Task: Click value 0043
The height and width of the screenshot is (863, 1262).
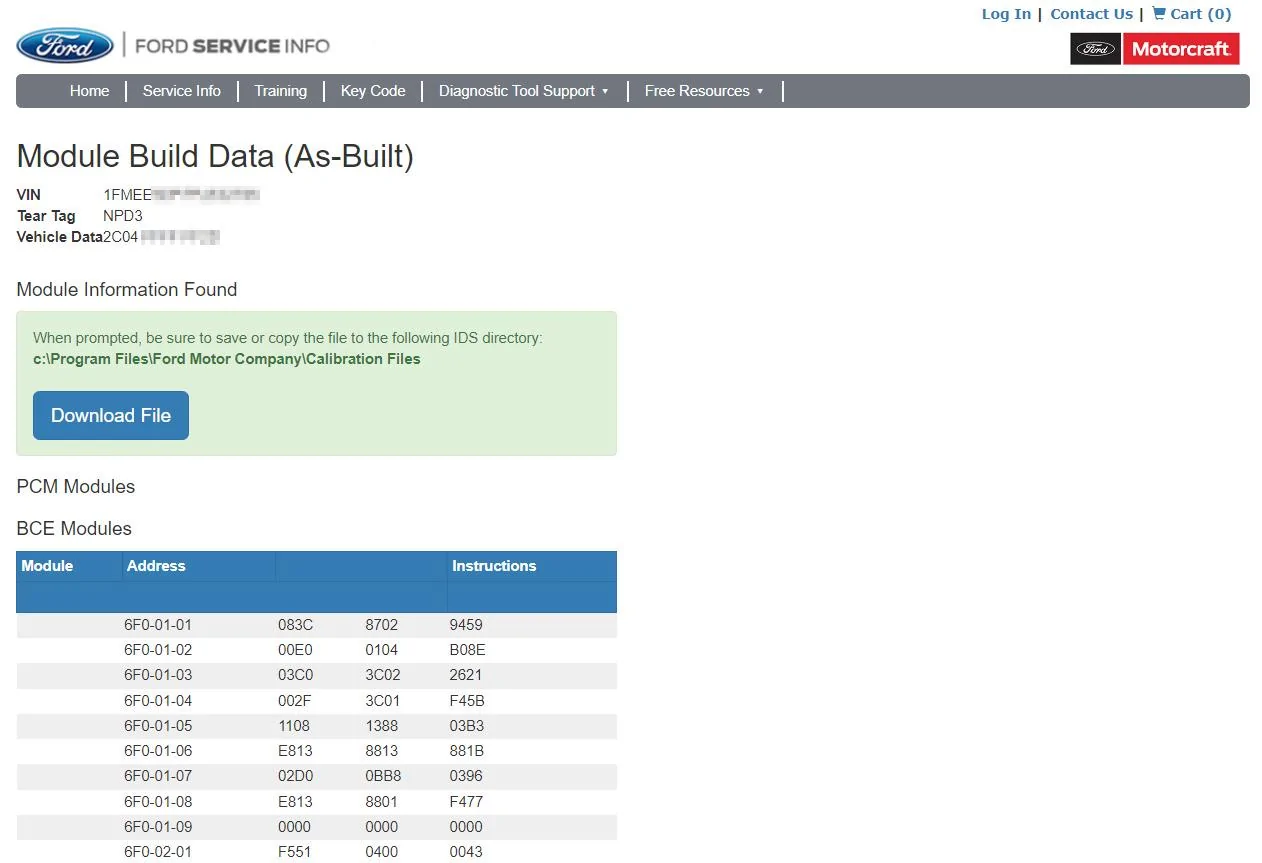Action: click(466, 852)
